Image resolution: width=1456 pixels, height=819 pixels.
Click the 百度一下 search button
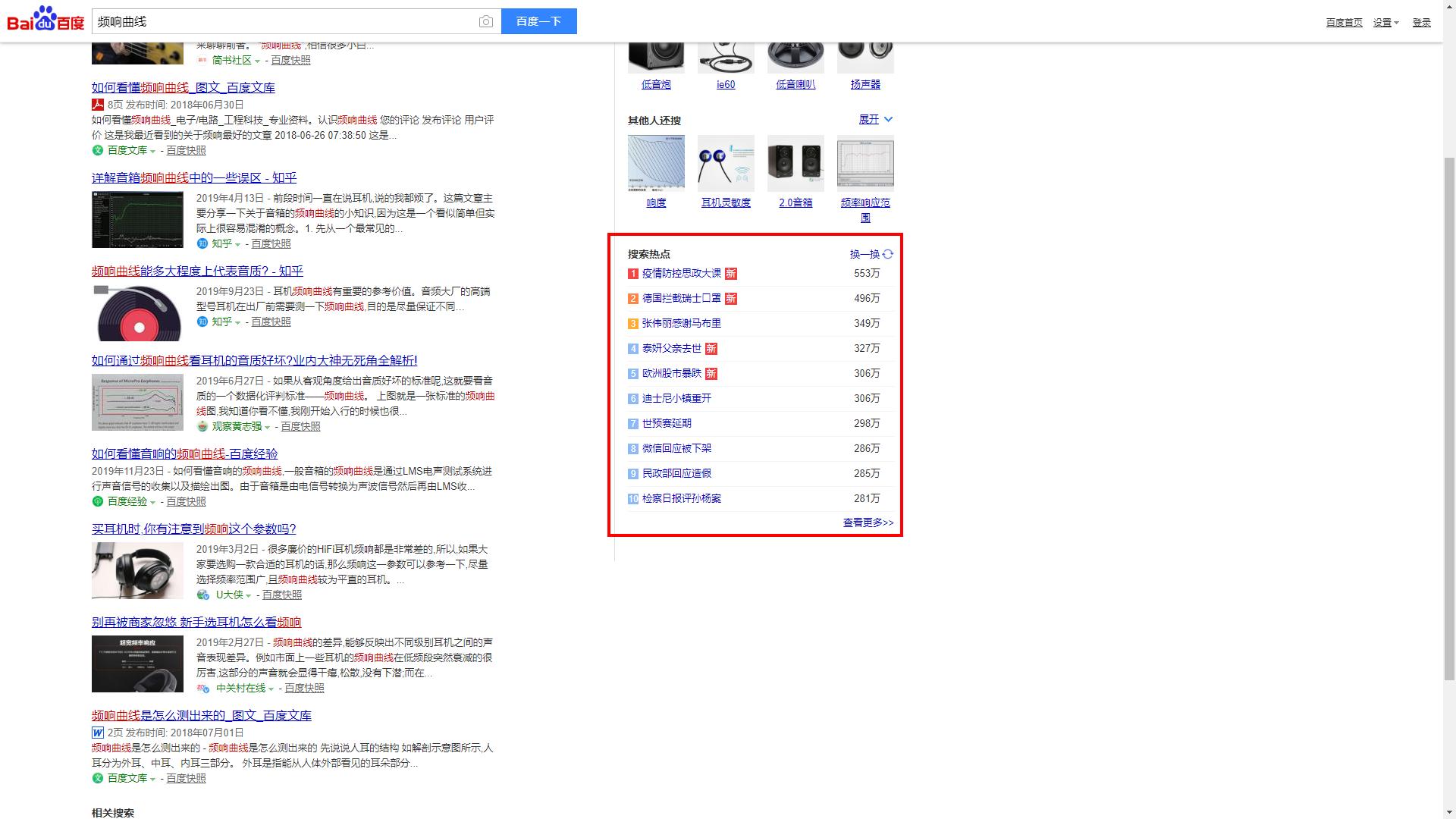pyautogui.click(x=538, y=21)
